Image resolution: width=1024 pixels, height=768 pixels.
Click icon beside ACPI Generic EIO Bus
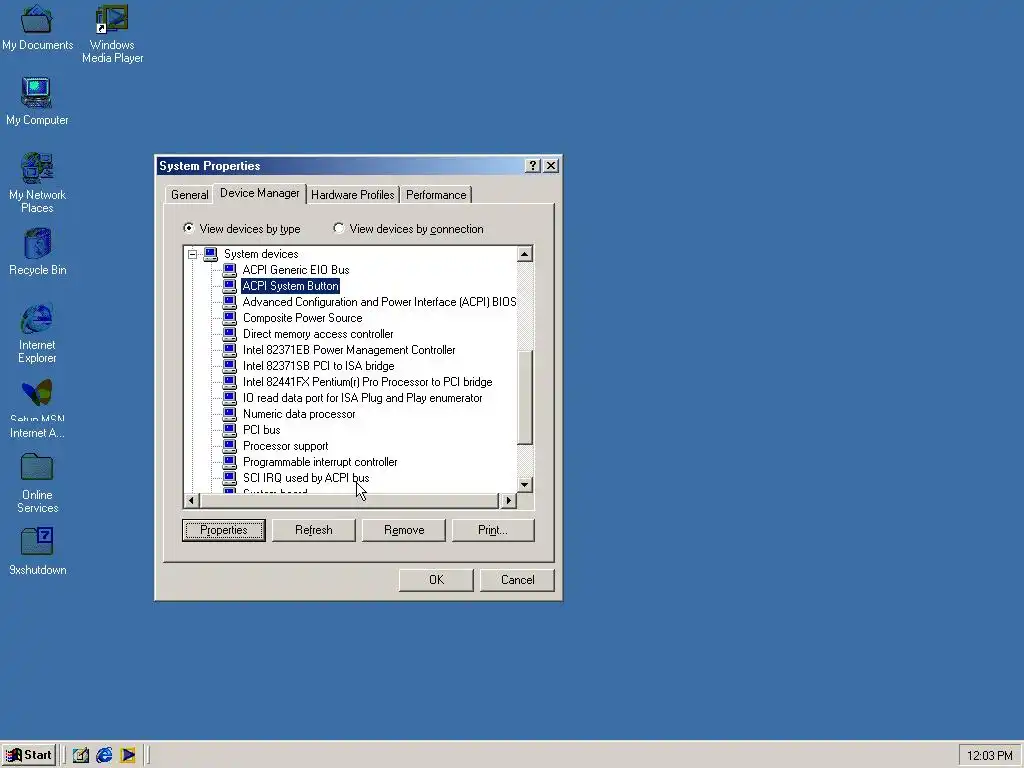[229, 270]
